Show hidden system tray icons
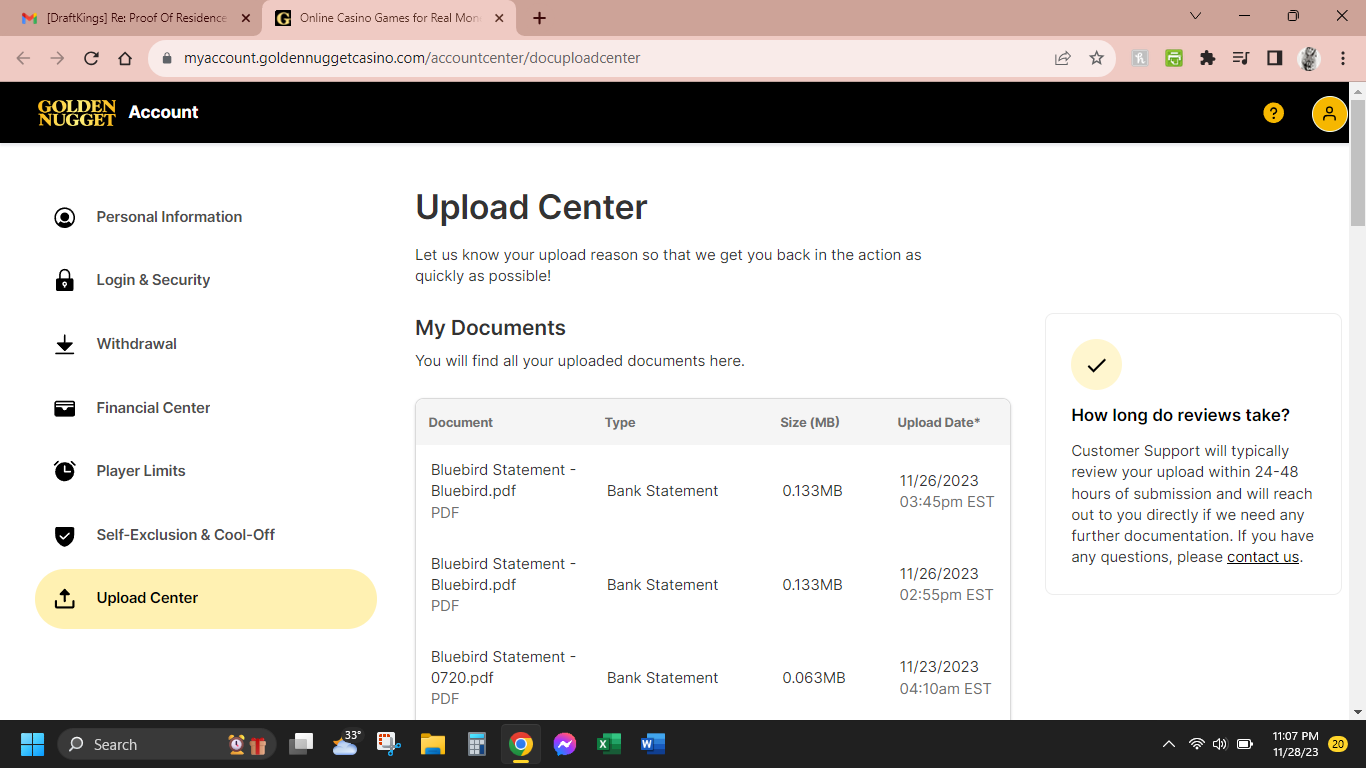 (1168, 744)
